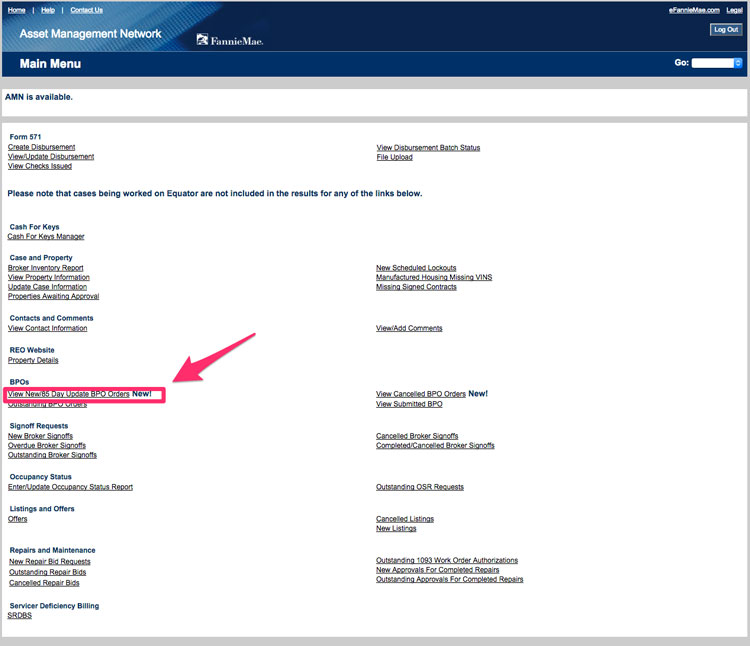Go to the Home link
Image resolution: width=750 pixels, height=646 pixels.
point(17,10)
